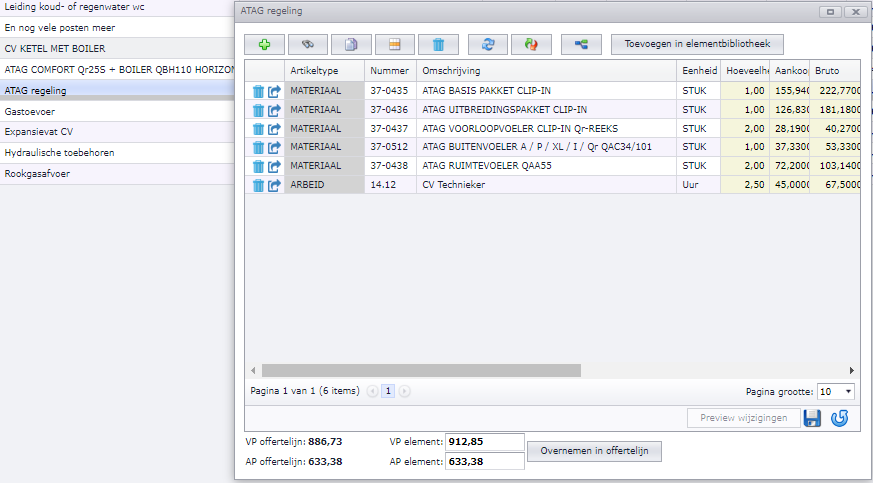Select Gastoevoer in the left list
873x483 pixels.
tap(117, 112)
